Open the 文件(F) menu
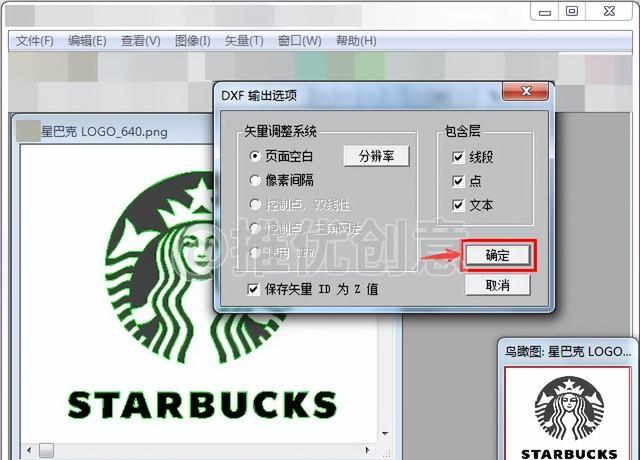Screen dimensions: 640x460 [x=35, y=41]
